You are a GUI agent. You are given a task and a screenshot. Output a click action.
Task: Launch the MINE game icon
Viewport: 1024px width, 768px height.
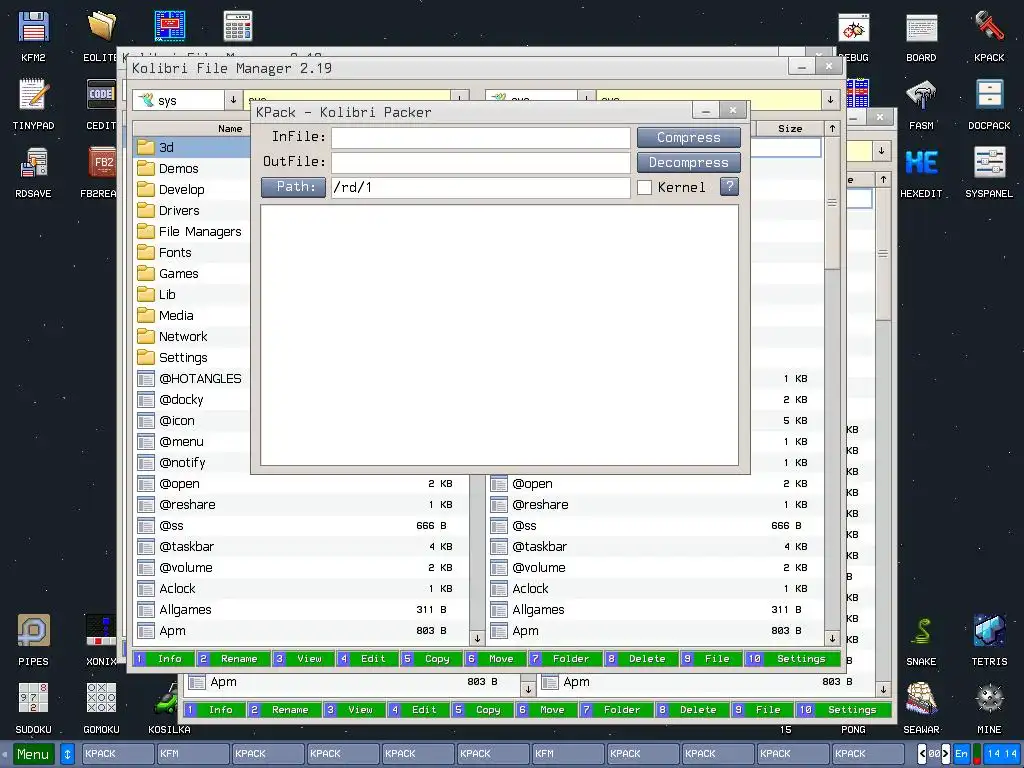point(989,708)
